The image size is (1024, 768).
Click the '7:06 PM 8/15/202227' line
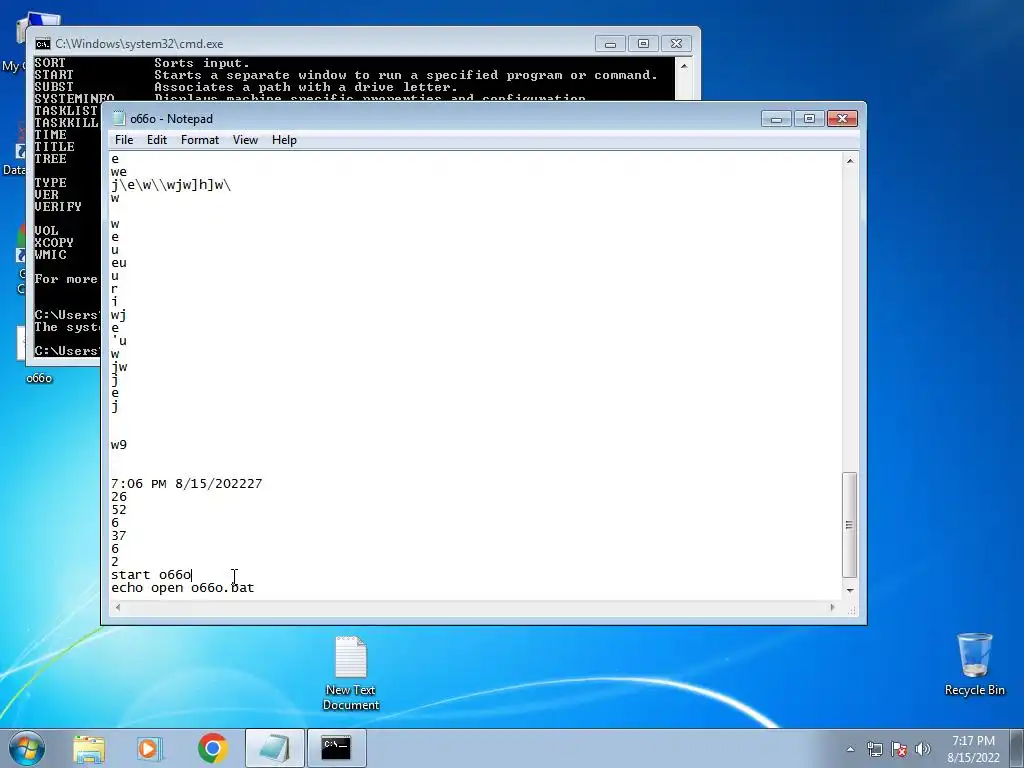[x=186, y=484]
